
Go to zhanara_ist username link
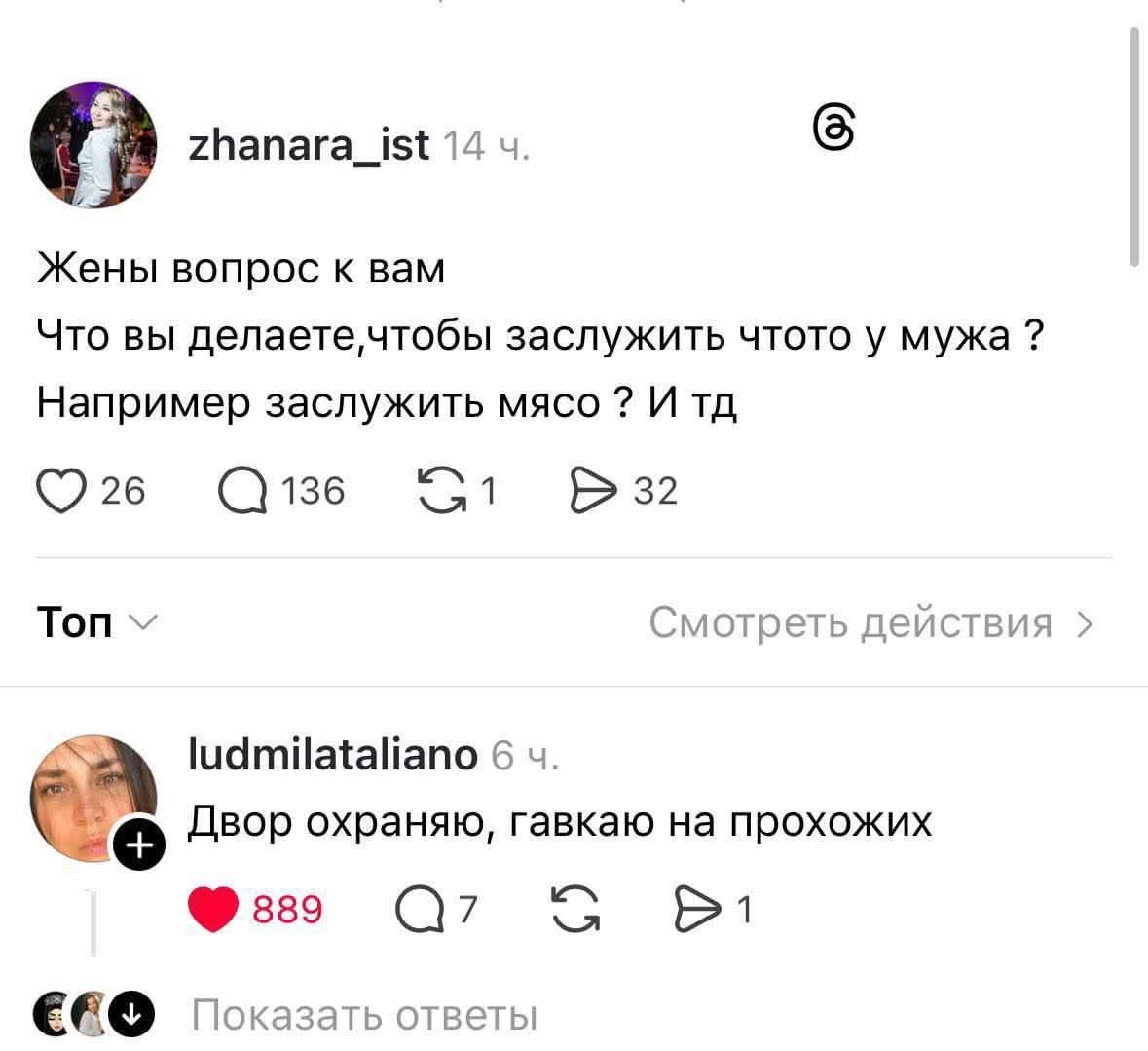[x=308, y=145]
